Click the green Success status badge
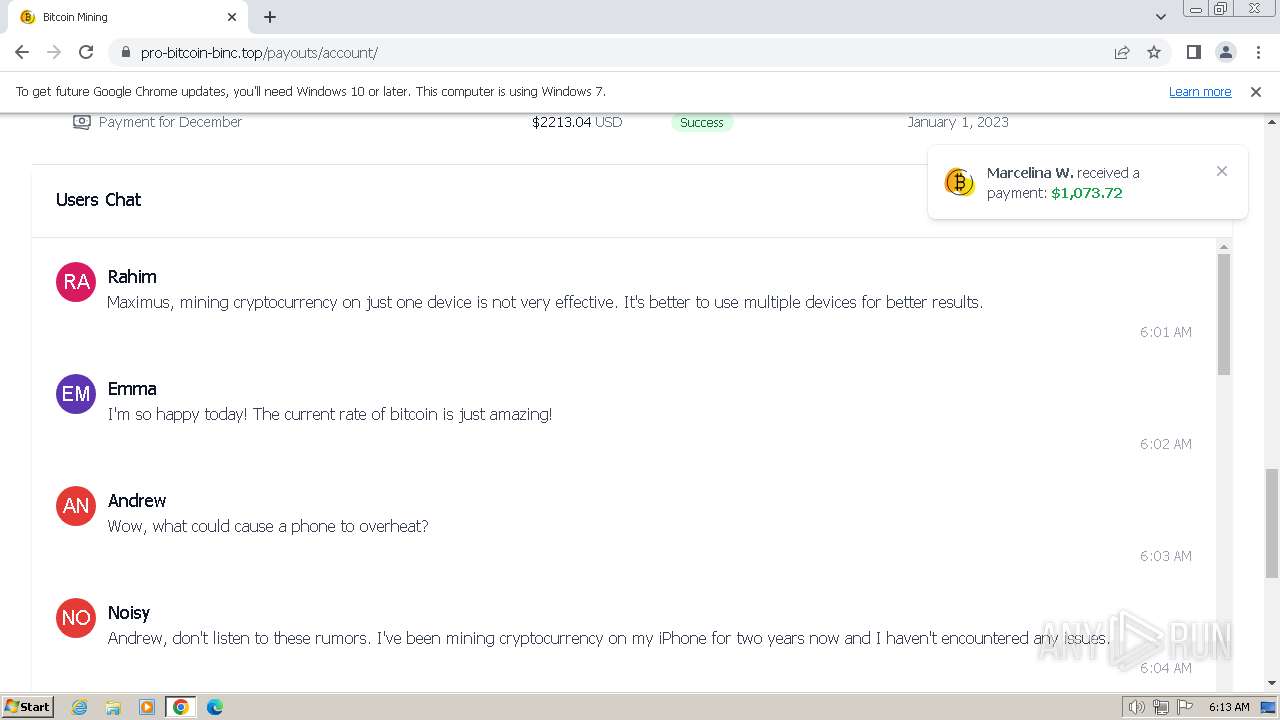The image size is (1280, 720). point(702,122)
